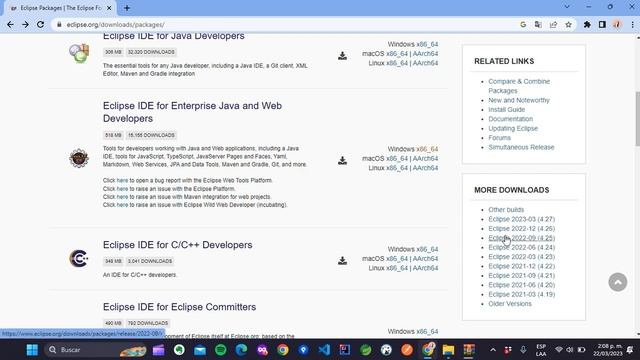Click Windows x86_64 link for Enterprise Java
Image resolution: width=640 pixels, height=360 pixels.
click(427, 149)
